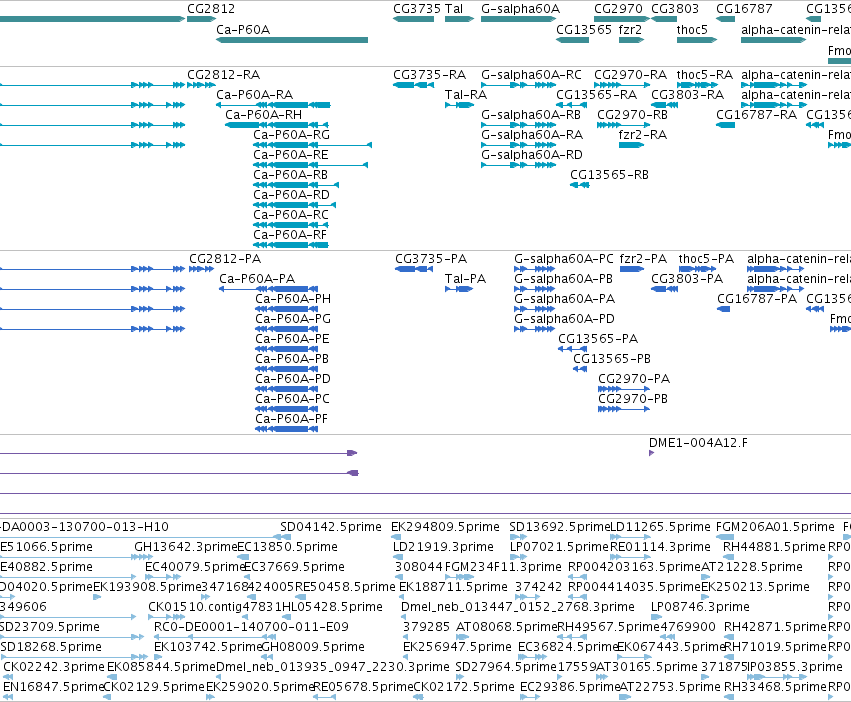Select the LD21919.3prime EST label
Viewport: 851px width, 702px height.
pos(443,547)
